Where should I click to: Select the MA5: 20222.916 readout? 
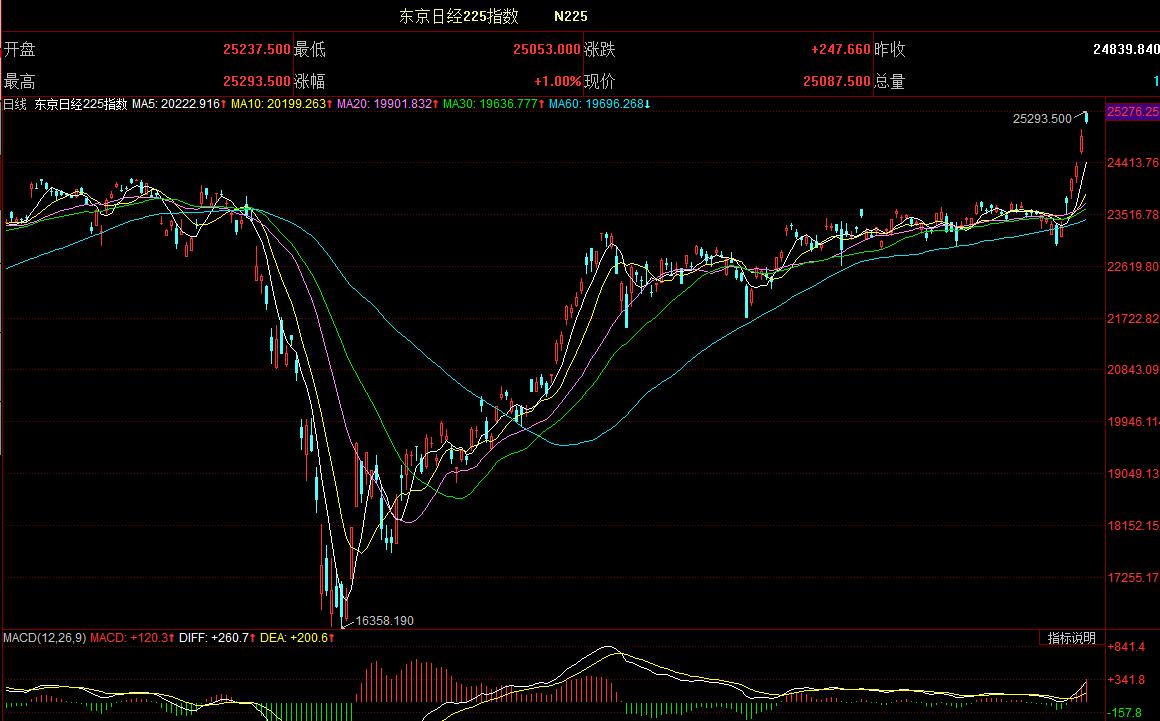click(179, 104)
